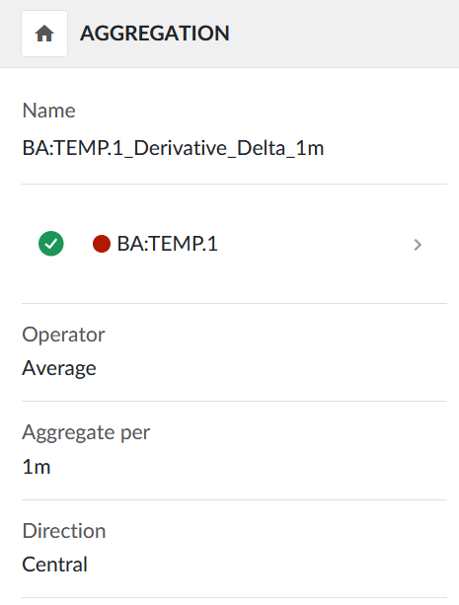Open the red color dot of BA:TEMP.1
The height and width of the screenshot is (605, 459).
point(102,244)
